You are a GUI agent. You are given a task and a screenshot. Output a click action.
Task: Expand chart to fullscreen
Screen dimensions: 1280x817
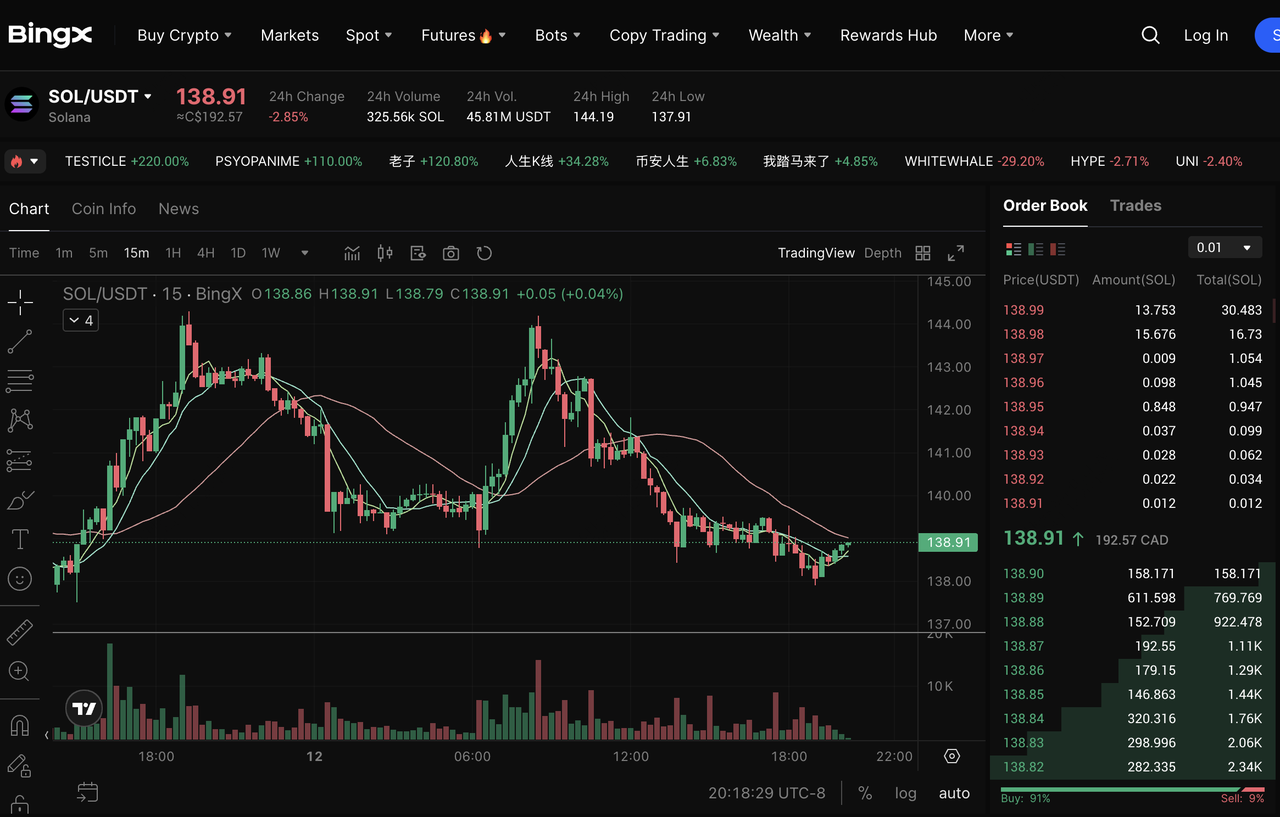click(956, 253)
